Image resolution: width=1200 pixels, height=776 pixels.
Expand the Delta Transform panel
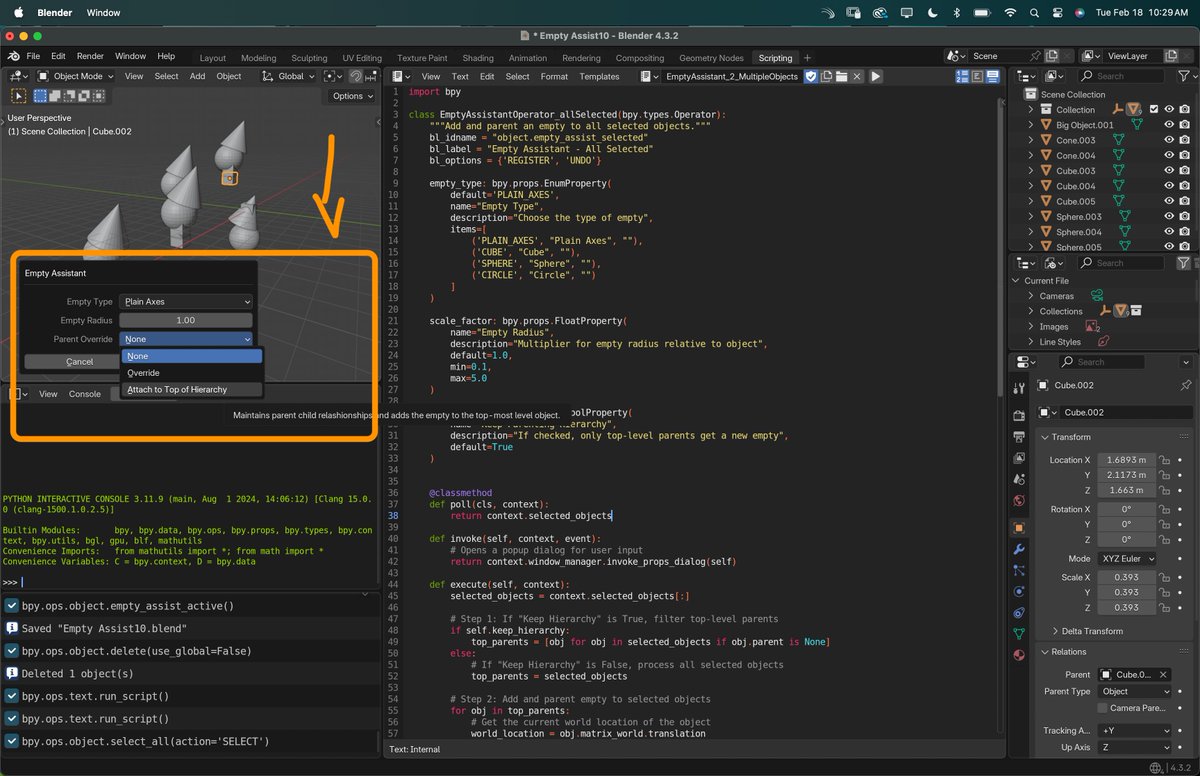pos(1089,631)
